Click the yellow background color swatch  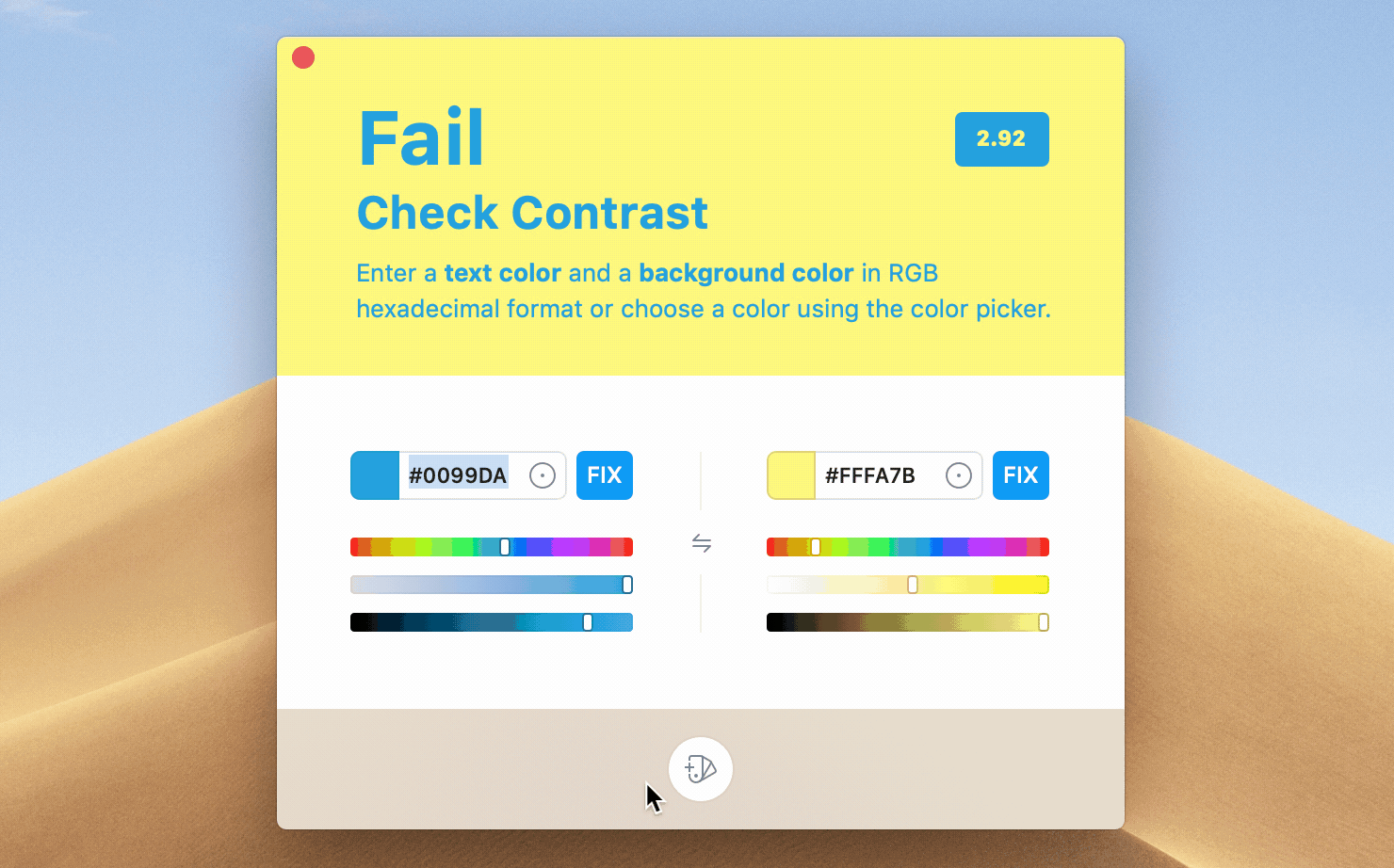[x=791, y=475]
